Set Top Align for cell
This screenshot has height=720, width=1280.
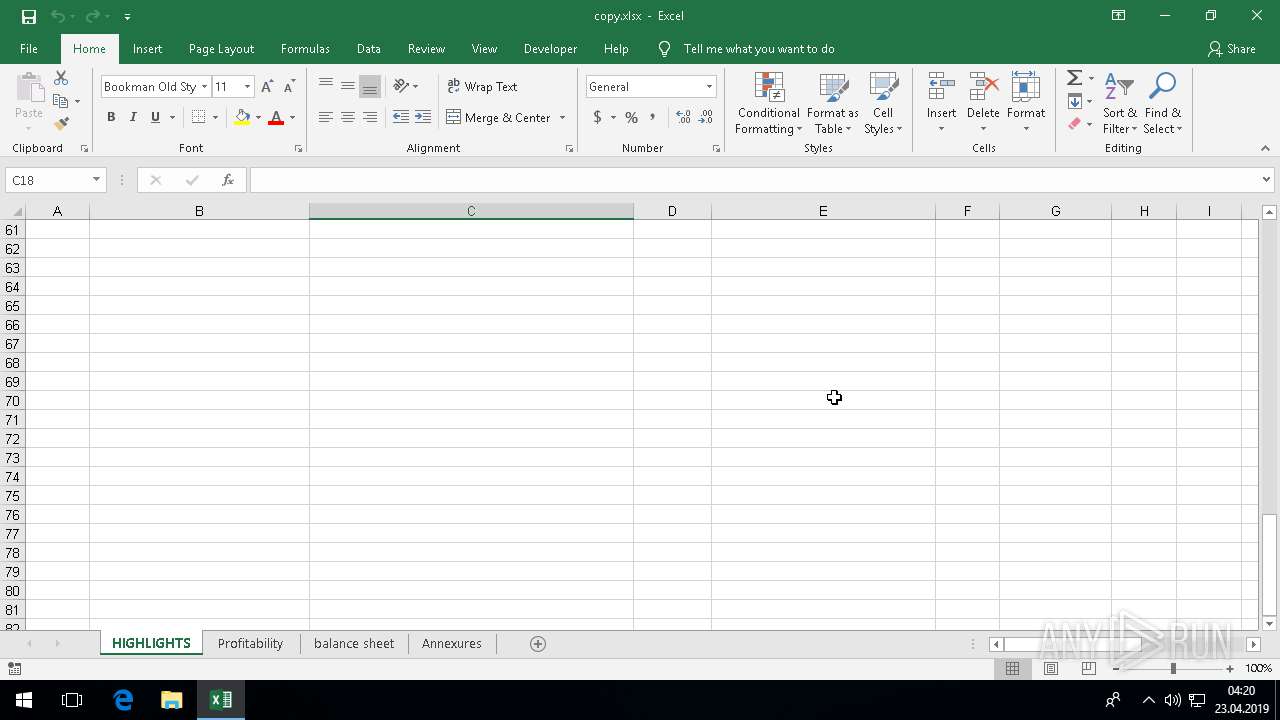326,86
